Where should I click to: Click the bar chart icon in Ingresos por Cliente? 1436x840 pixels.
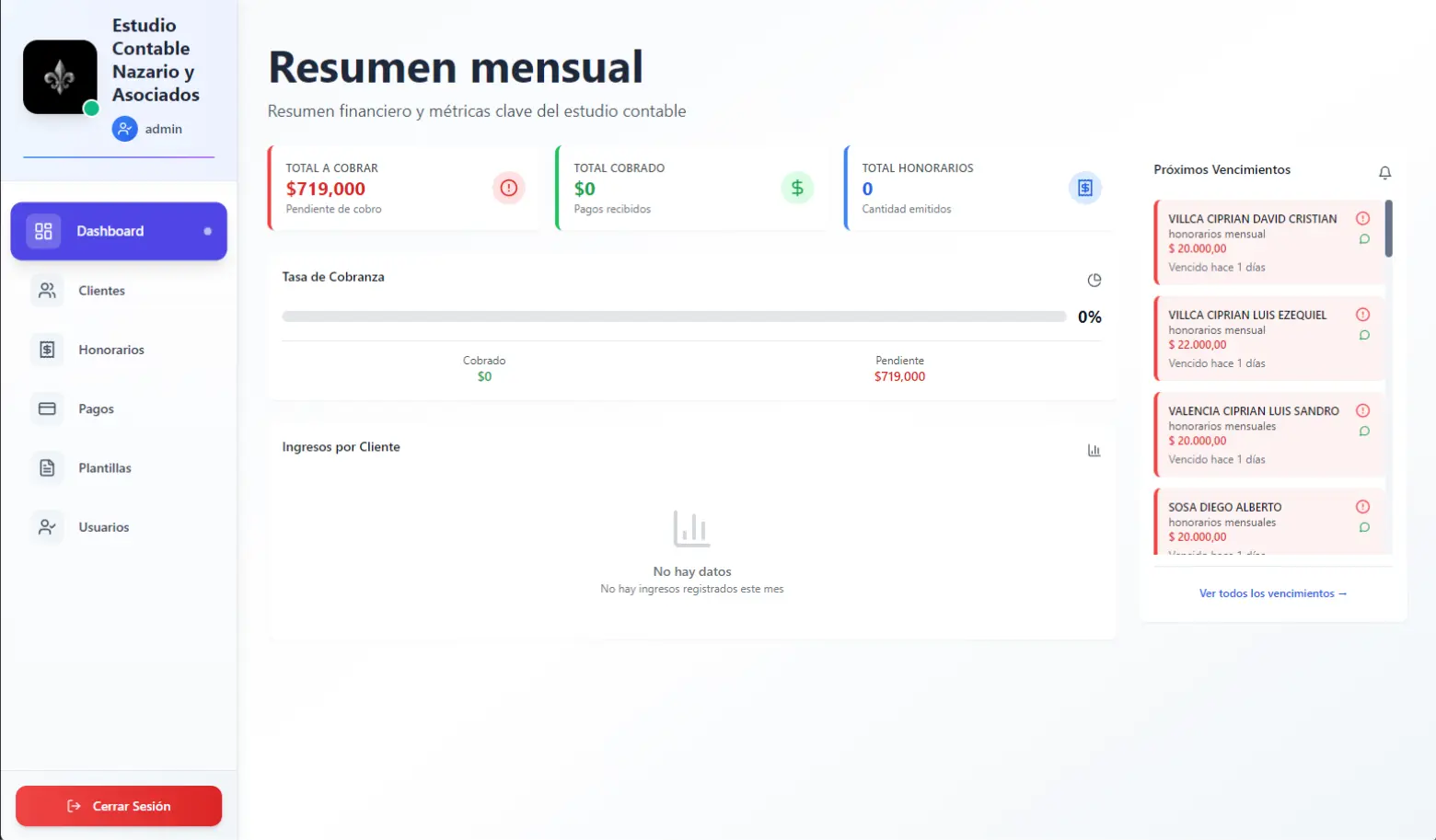pyautogui.click(x=1094, y=450)
